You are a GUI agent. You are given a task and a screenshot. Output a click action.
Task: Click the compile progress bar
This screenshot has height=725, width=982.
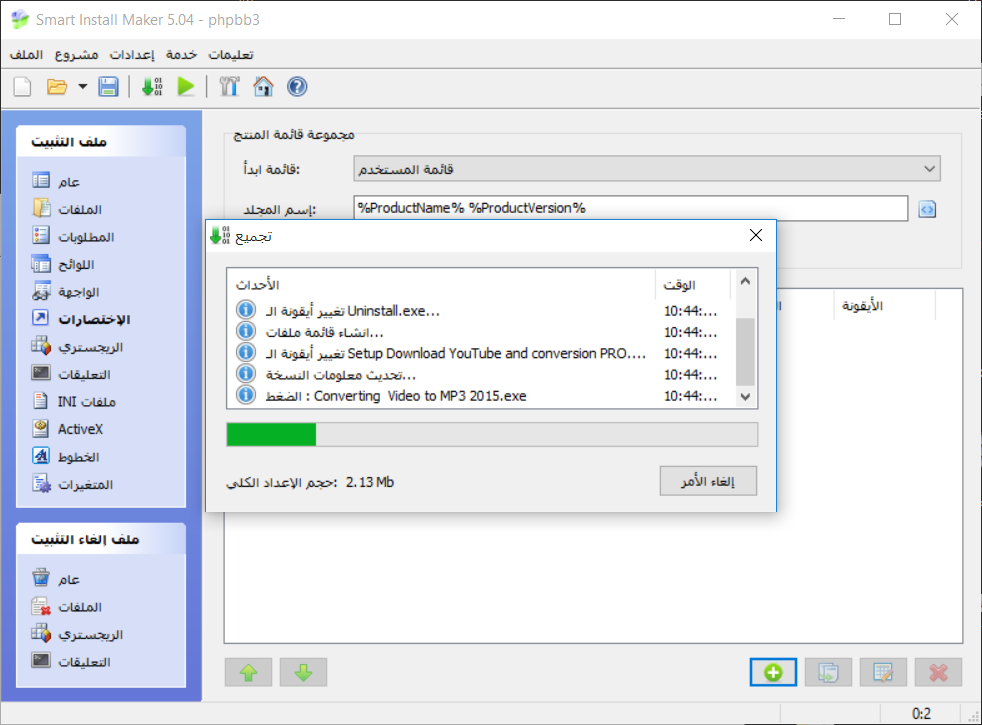click(492, 434)
